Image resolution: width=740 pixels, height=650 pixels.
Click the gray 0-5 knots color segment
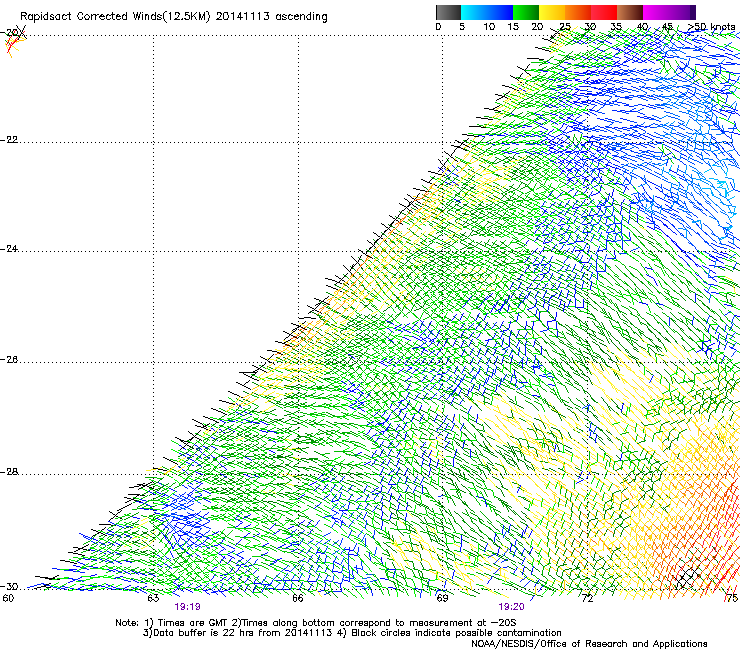click(x=448, y=12)
